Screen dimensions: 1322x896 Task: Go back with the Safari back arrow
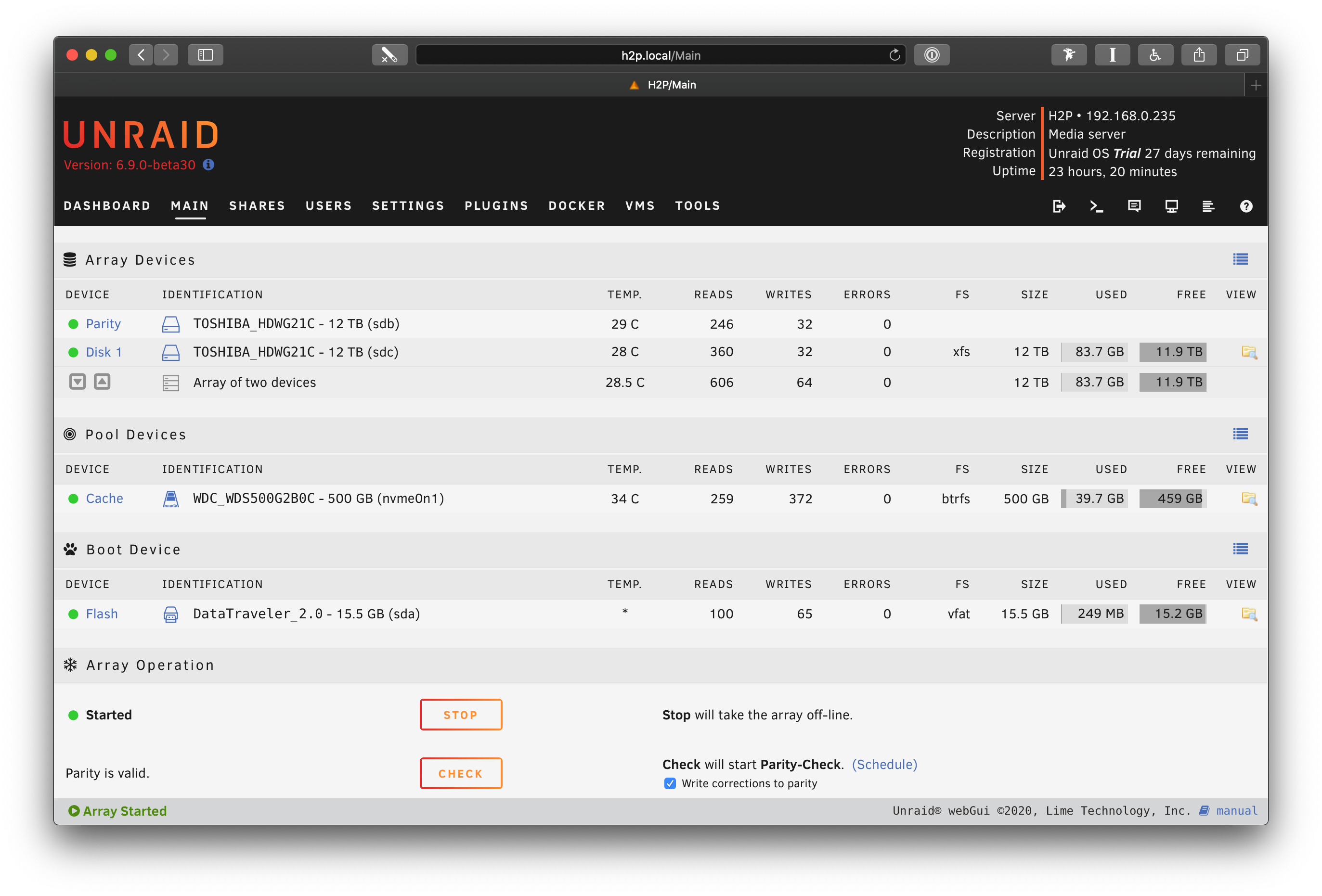[x=141, y=54]
